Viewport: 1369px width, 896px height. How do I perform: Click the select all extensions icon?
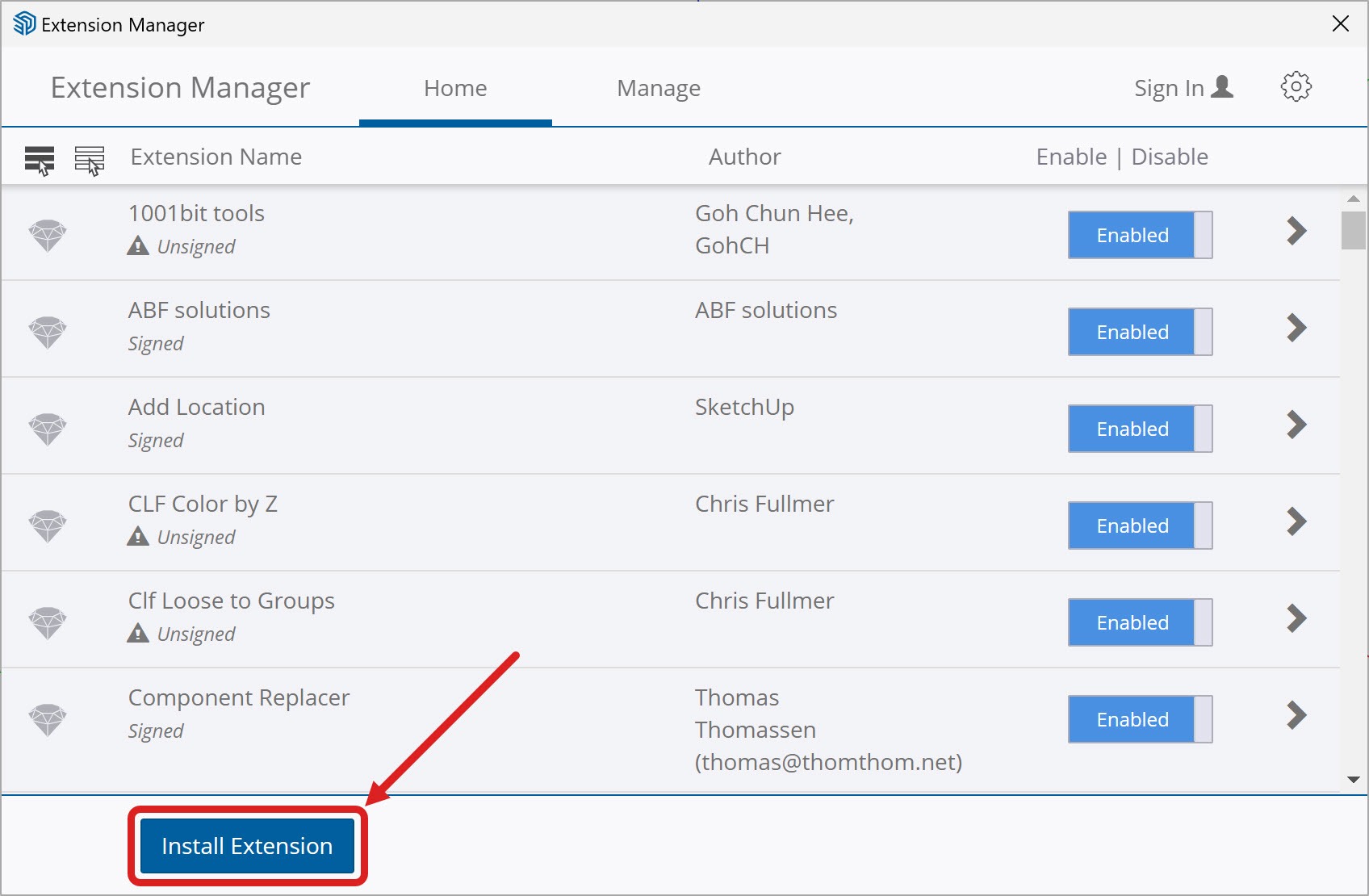tap(40, 159)
